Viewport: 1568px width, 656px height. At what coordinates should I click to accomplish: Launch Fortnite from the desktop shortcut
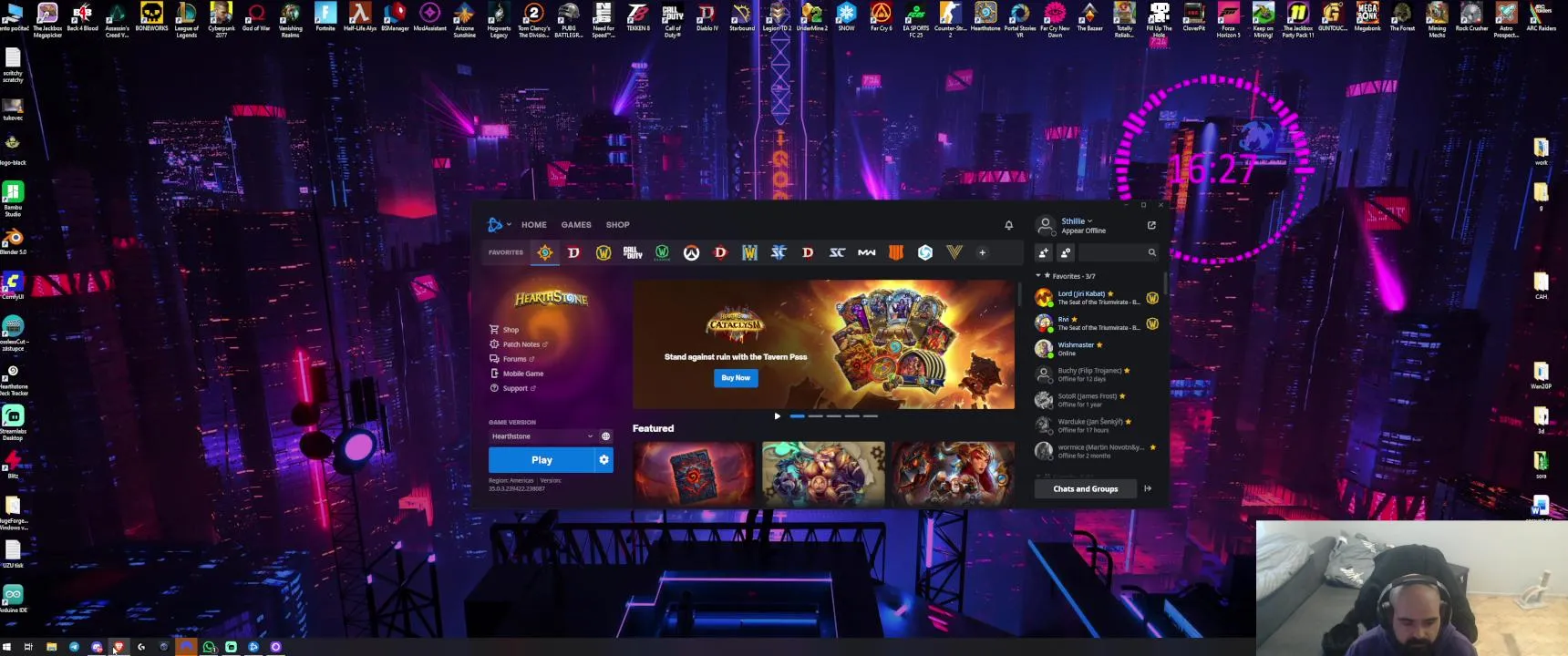point(325,16)
